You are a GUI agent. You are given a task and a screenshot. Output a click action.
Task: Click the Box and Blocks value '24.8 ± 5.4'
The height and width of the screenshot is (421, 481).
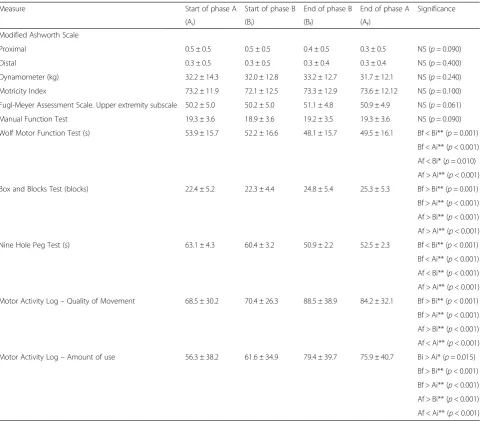pos(318,189)
